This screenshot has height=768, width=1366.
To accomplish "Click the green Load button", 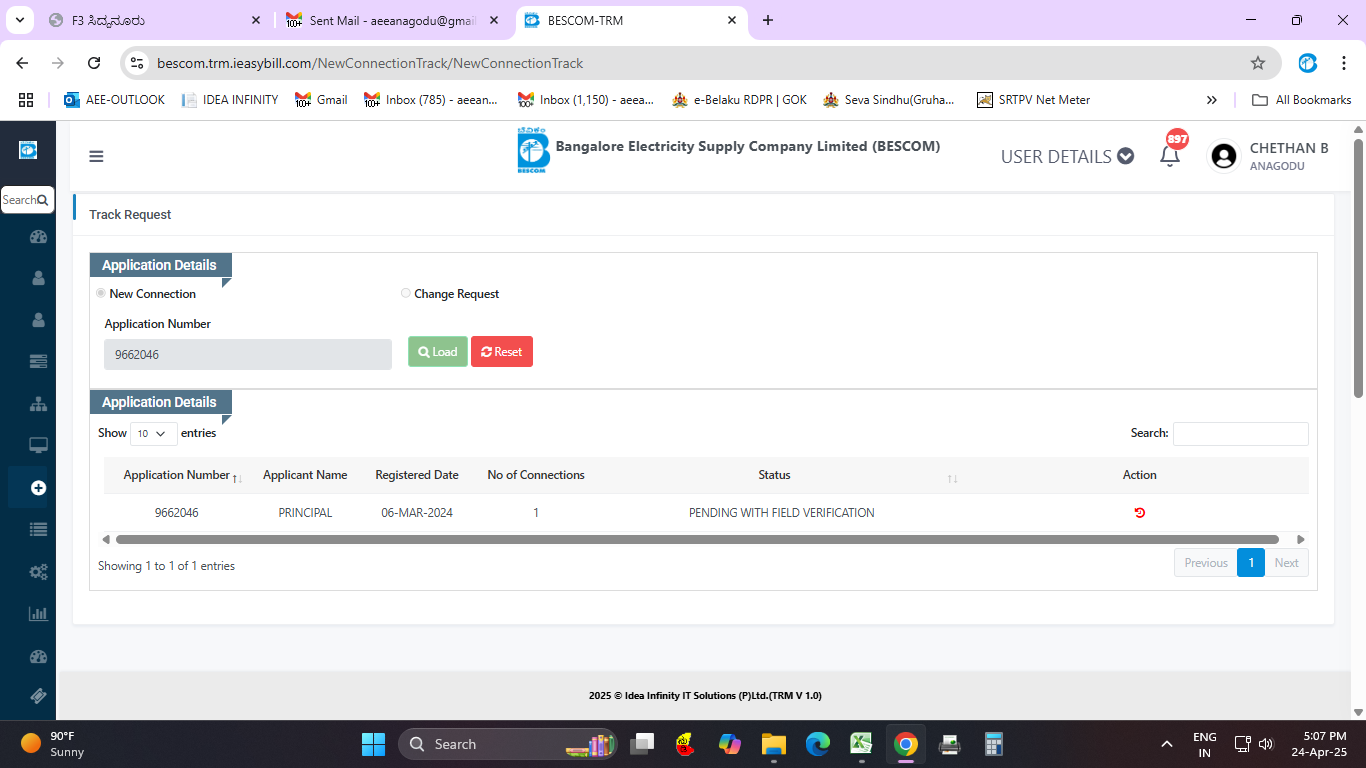I will click(x=438, y=352).
